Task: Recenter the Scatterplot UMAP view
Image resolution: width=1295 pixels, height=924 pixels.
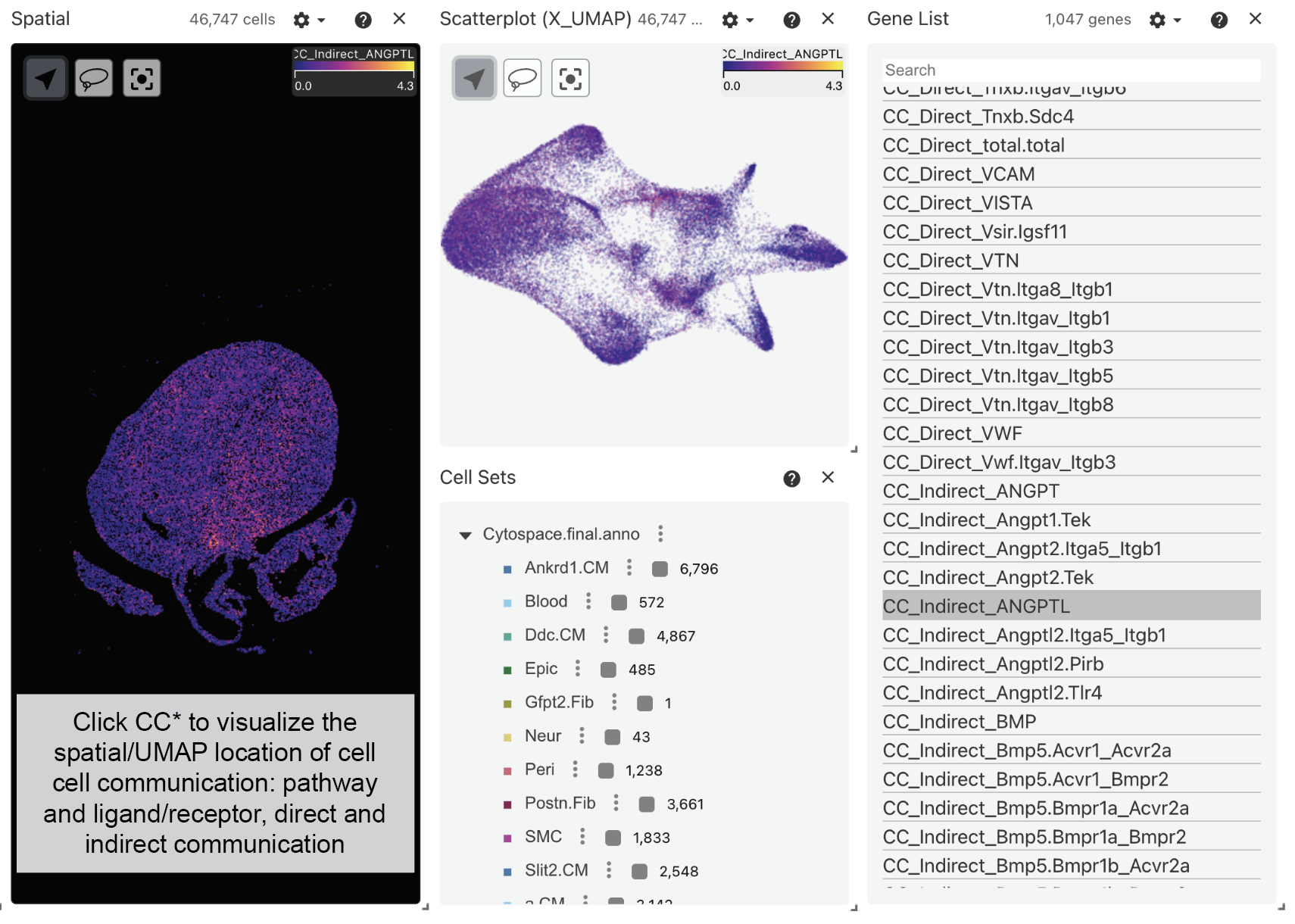Action: [570, 78]
